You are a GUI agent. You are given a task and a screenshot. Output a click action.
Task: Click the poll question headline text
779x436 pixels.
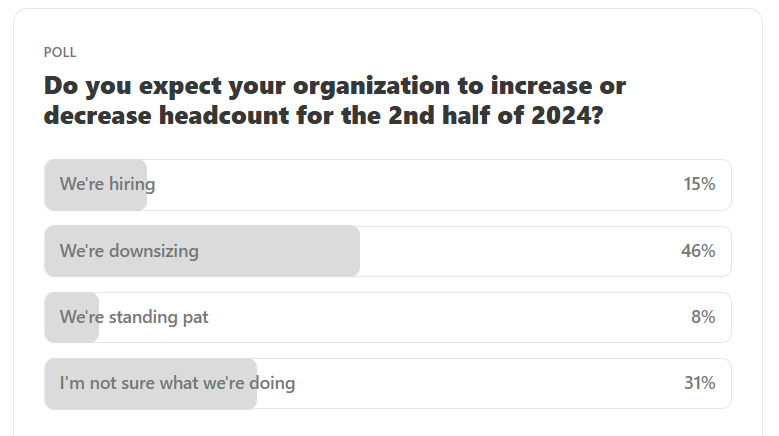tap(335, 100)
